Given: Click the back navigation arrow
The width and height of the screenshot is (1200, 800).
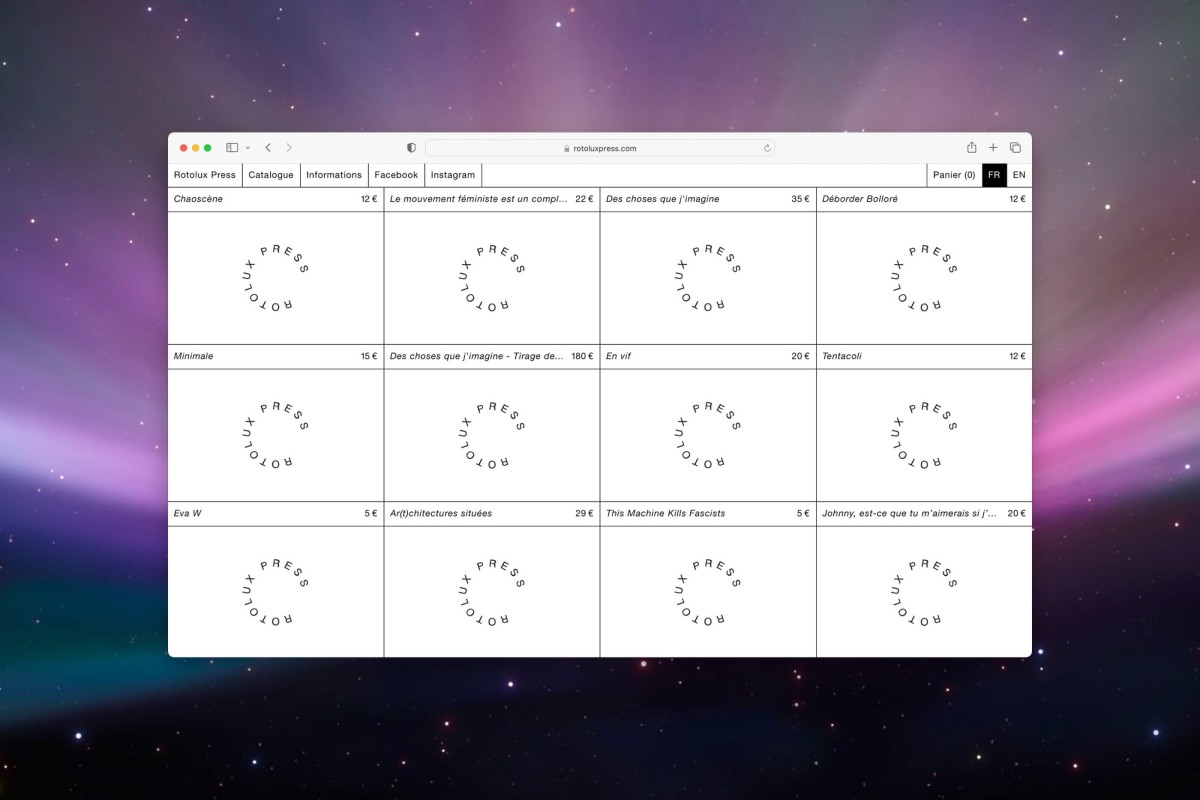Looking at the screenshot, I should coord(268,148).
